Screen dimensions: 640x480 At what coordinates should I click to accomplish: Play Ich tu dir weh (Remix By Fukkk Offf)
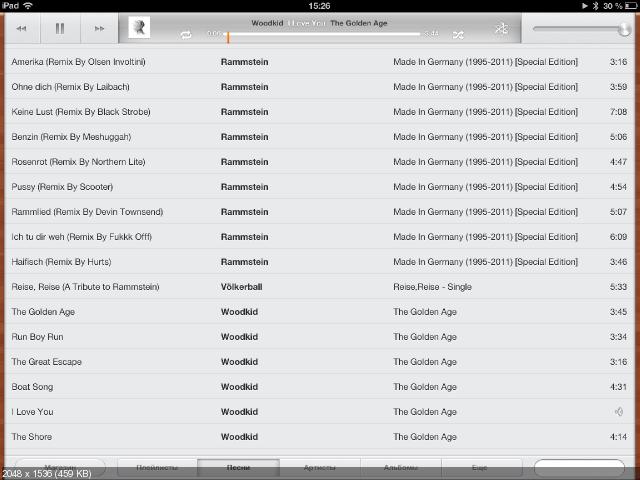coord(82,237)
